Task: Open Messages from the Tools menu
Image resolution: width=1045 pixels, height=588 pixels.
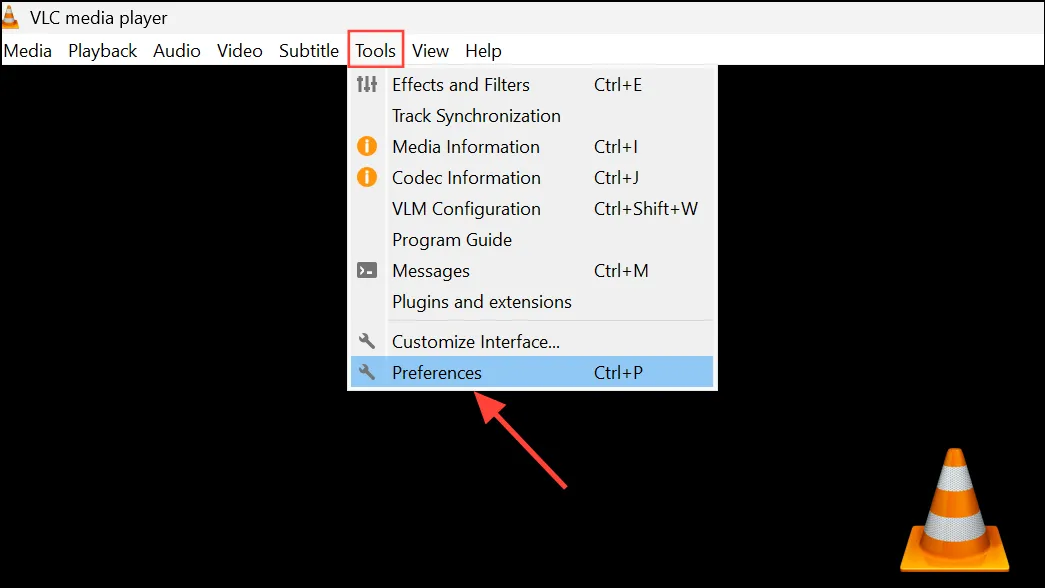Action: coord(532,271)
